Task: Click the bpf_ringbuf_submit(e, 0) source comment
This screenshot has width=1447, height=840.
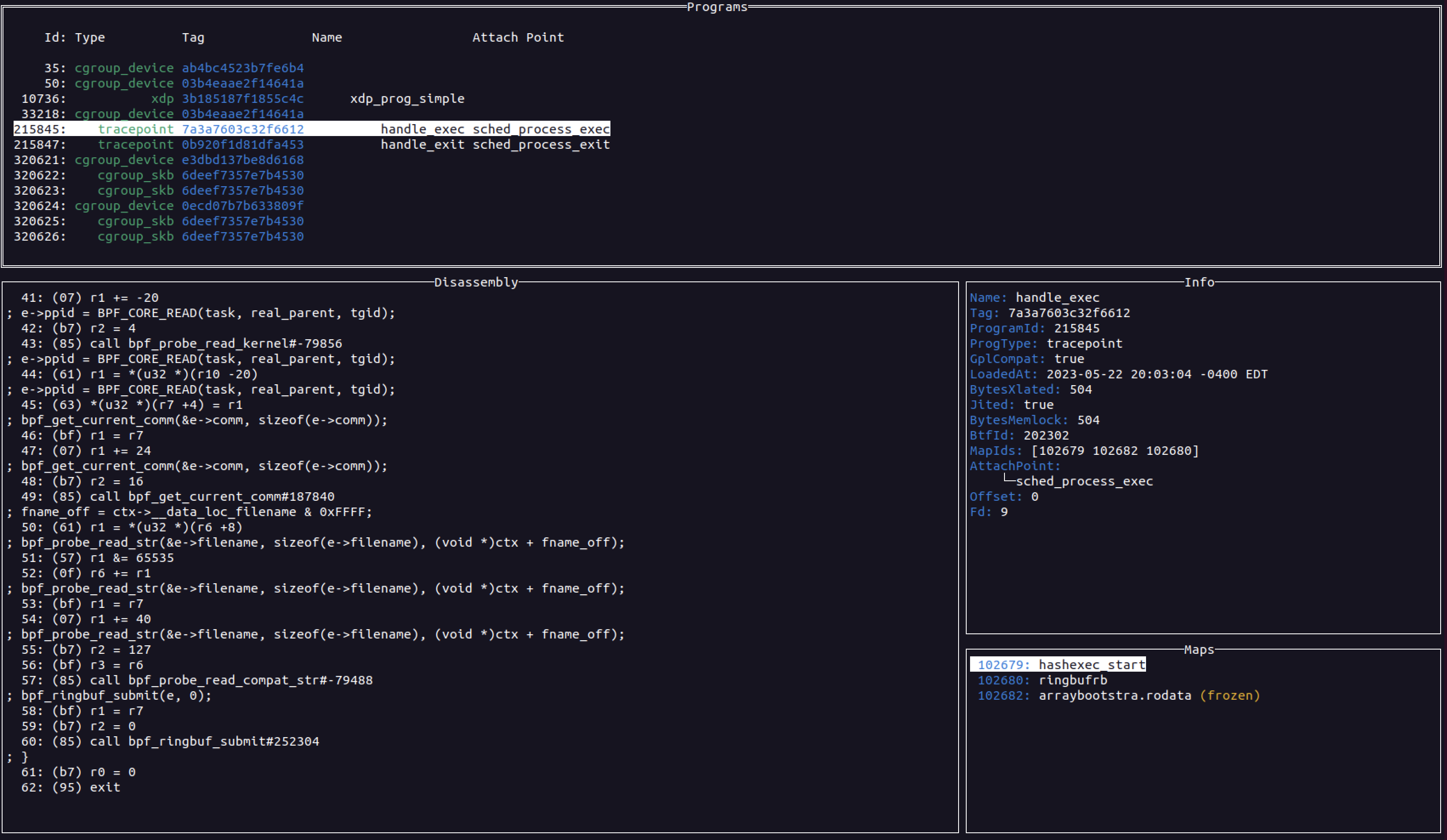Action: pyautogui.click(x=109, y=695)
